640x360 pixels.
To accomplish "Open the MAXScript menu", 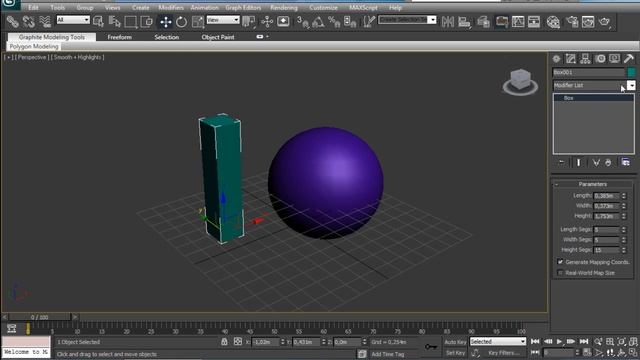I will (363, 7).
